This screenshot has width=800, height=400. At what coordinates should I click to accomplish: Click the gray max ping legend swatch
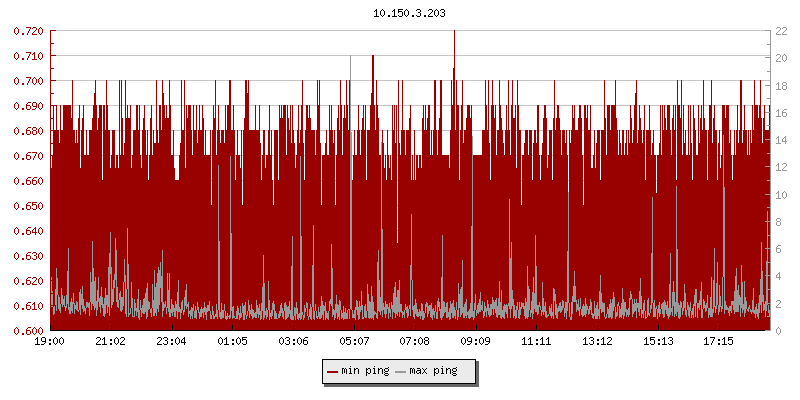coord(401,371)
